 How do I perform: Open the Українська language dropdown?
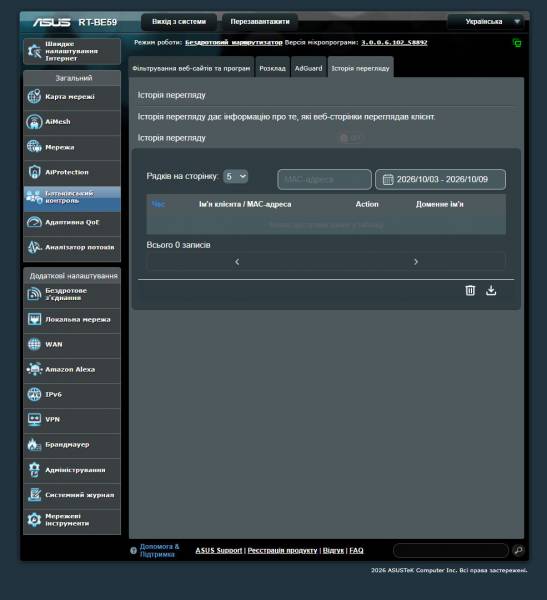click(x=485, y=22)
